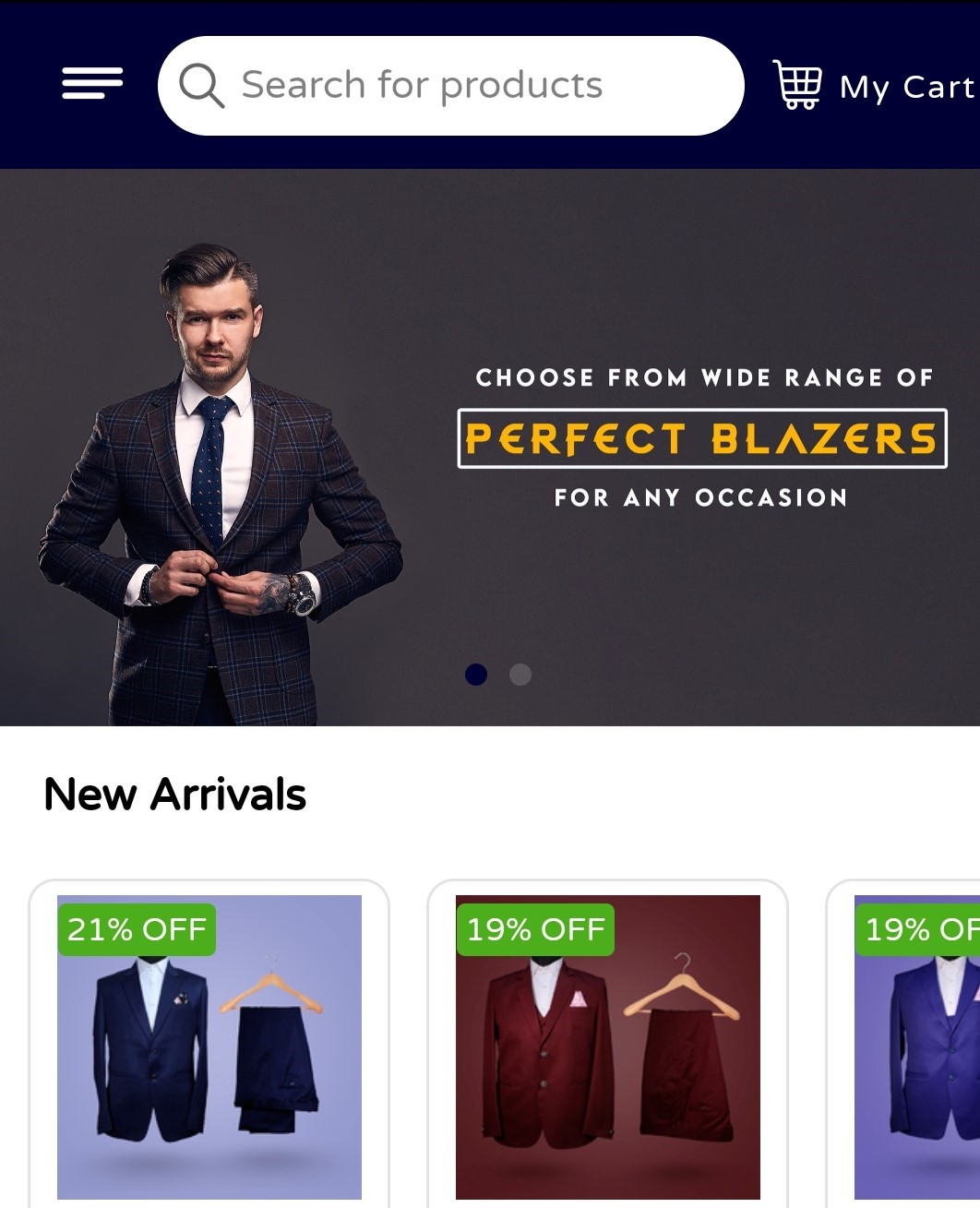
Task: Switch to the second carousel slide dot
Action: pos(520,675)
